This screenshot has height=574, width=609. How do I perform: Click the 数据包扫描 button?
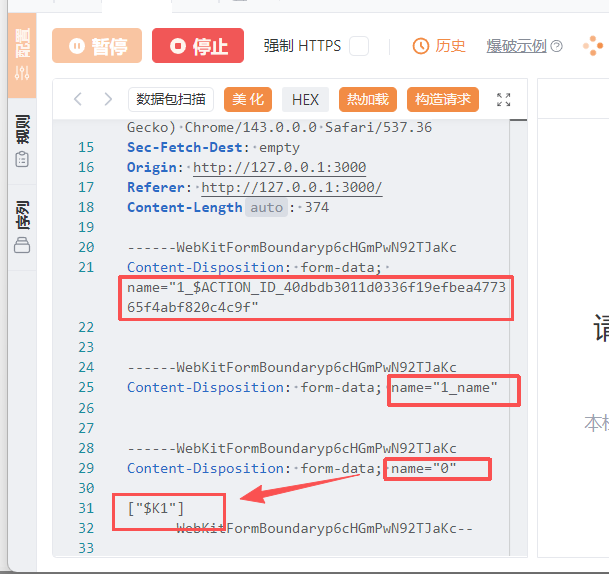pos(171,99)
